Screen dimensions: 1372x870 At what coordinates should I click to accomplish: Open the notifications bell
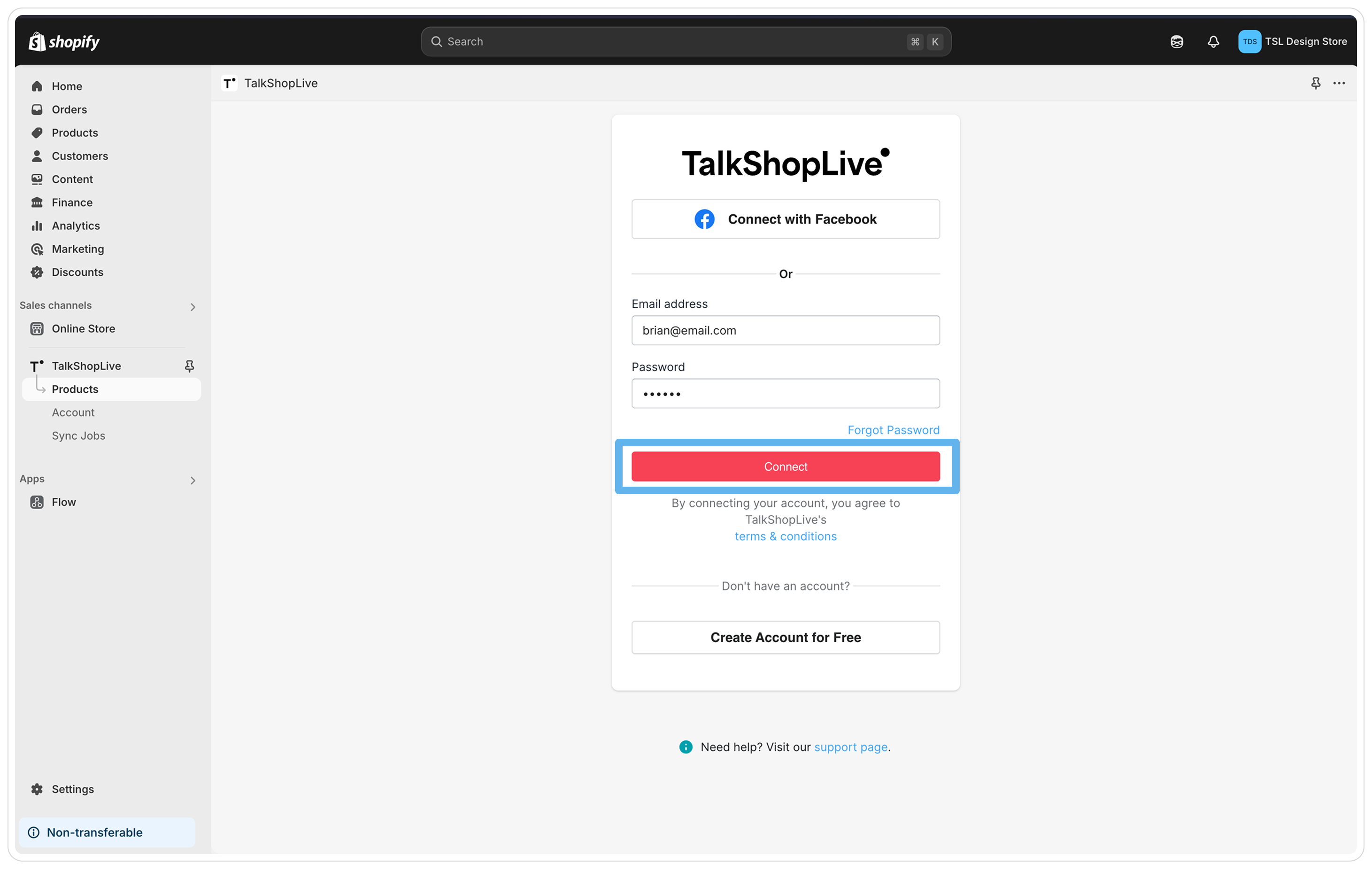(1213, 42)
